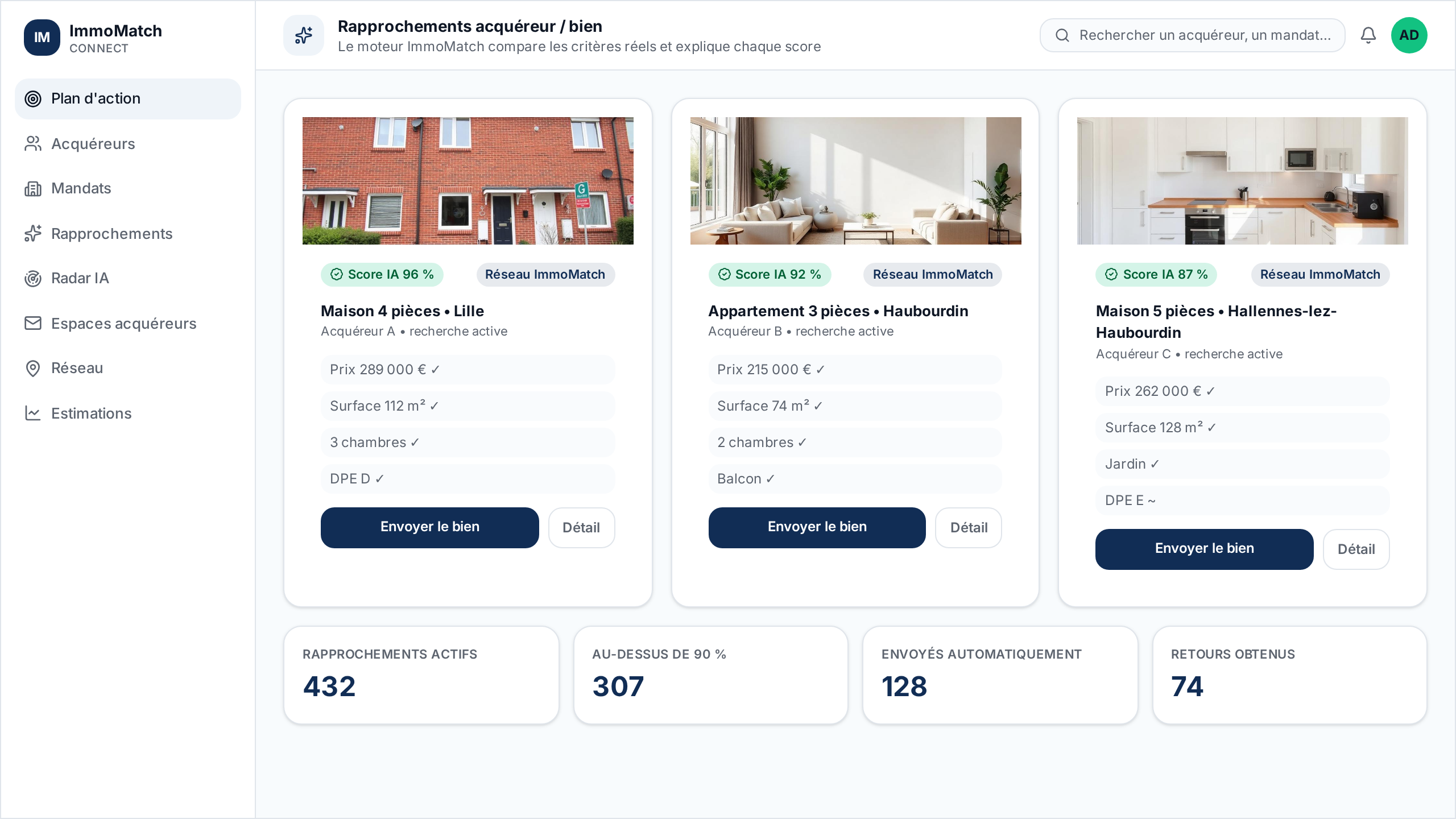Screen dimensions: 1456x819
Task: Focus the search acquéreur or mandat field
Action: click(x=1193, y=35)
